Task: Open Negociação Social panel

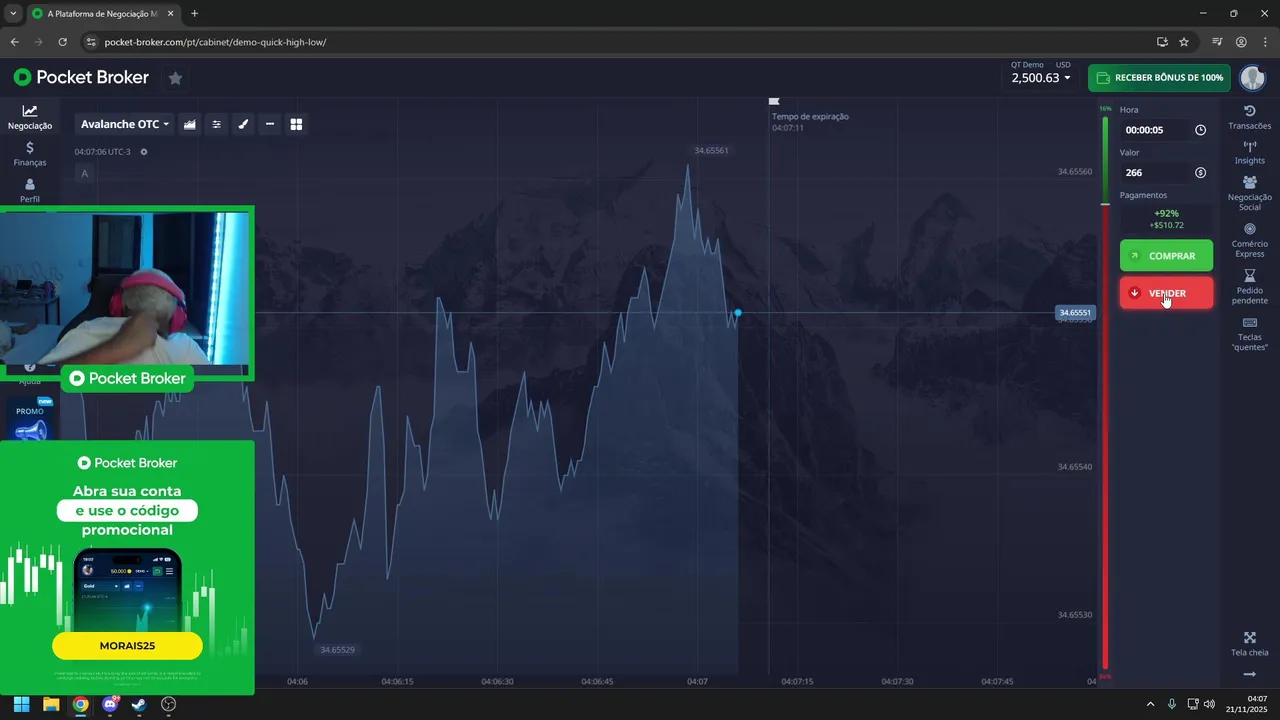Action: click(x=1249, y=193)
